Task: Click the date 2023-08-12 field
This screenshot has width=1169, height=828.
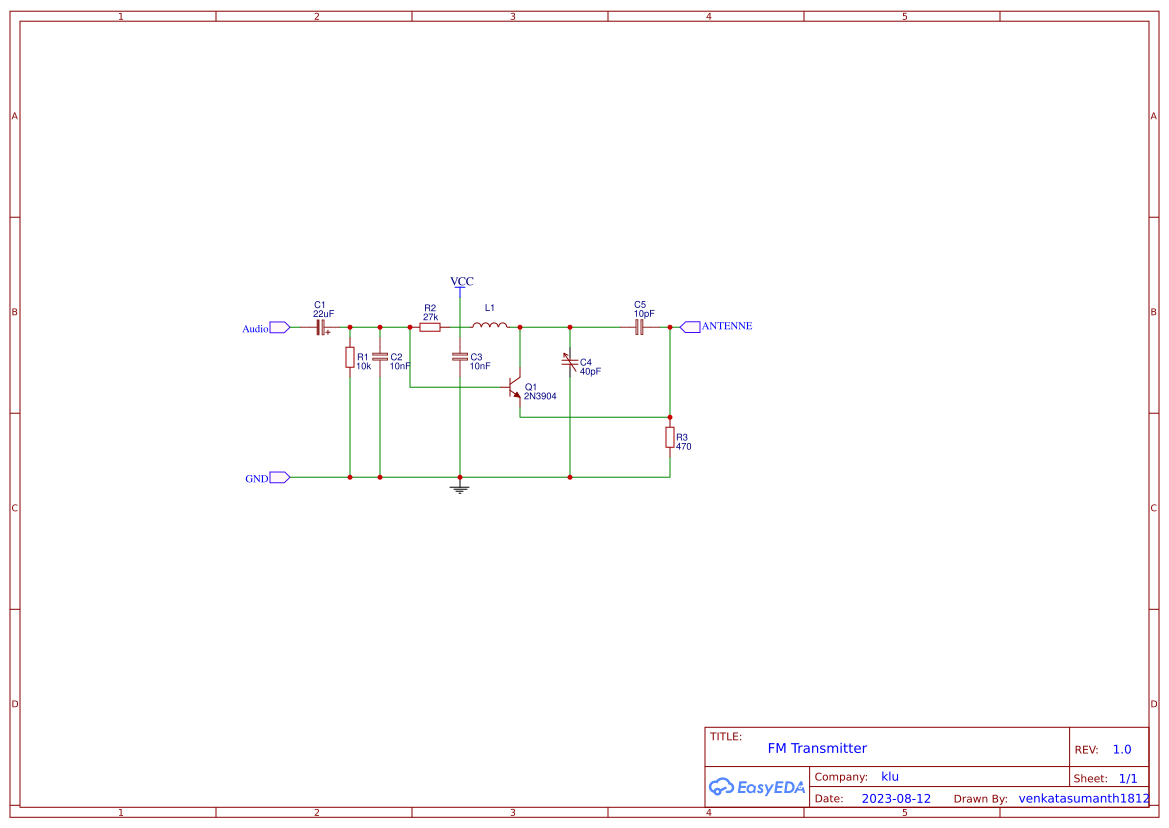Action: coord(897,797)
